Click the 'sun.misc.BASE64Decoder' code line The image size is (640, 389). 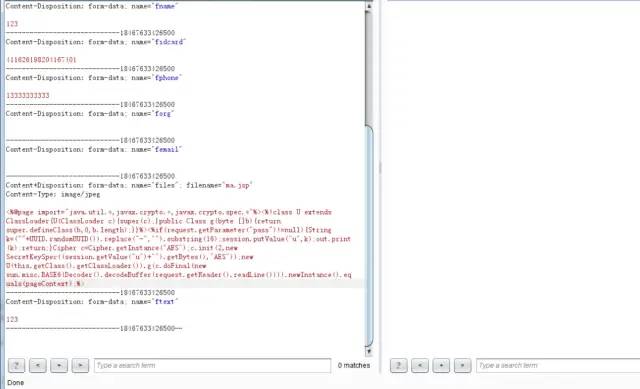click(178, 275)
